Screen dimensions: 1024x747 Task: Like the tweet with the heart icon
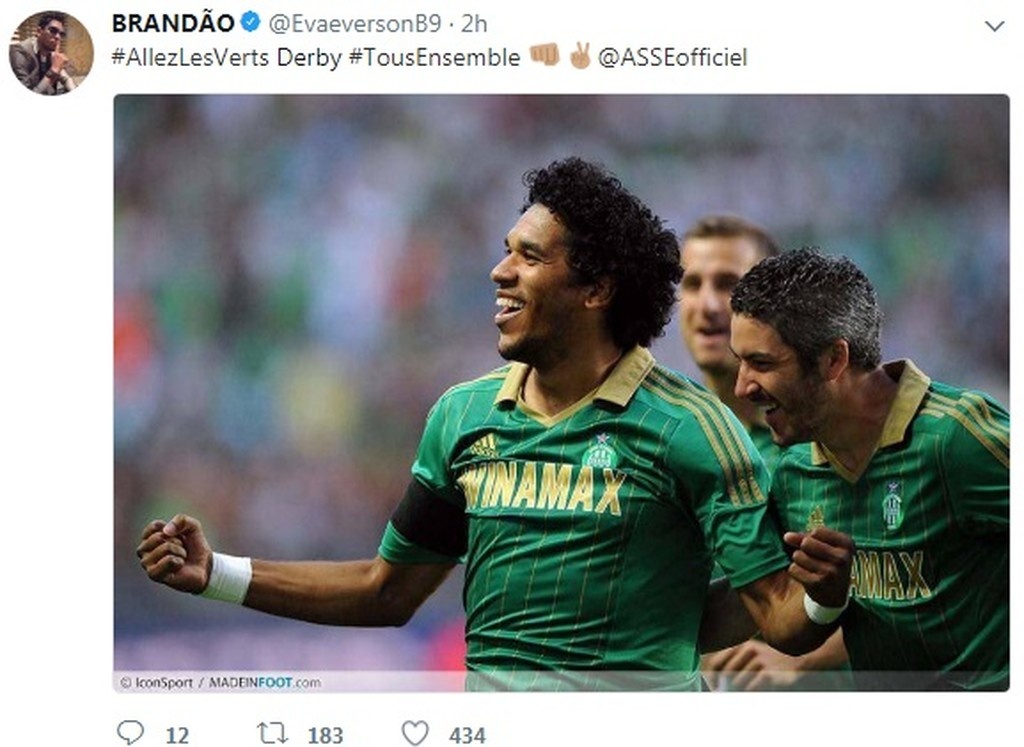coord(415,733)
